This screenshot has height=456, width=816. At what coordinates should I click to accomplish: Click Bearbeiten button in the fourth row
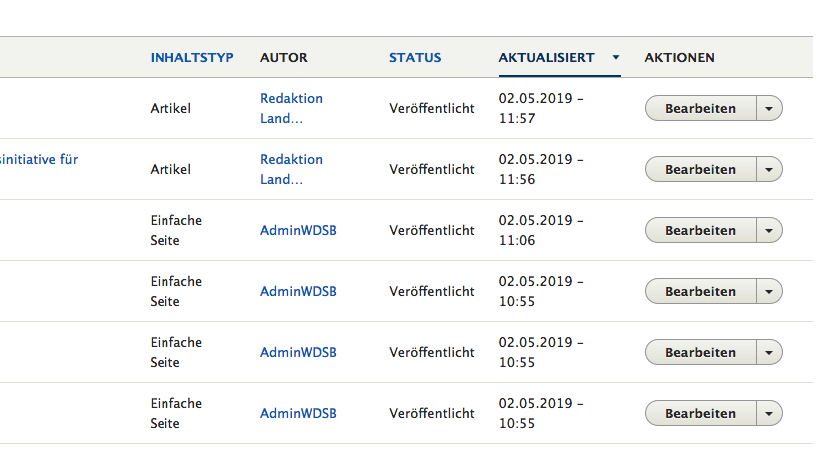point(700,292)
